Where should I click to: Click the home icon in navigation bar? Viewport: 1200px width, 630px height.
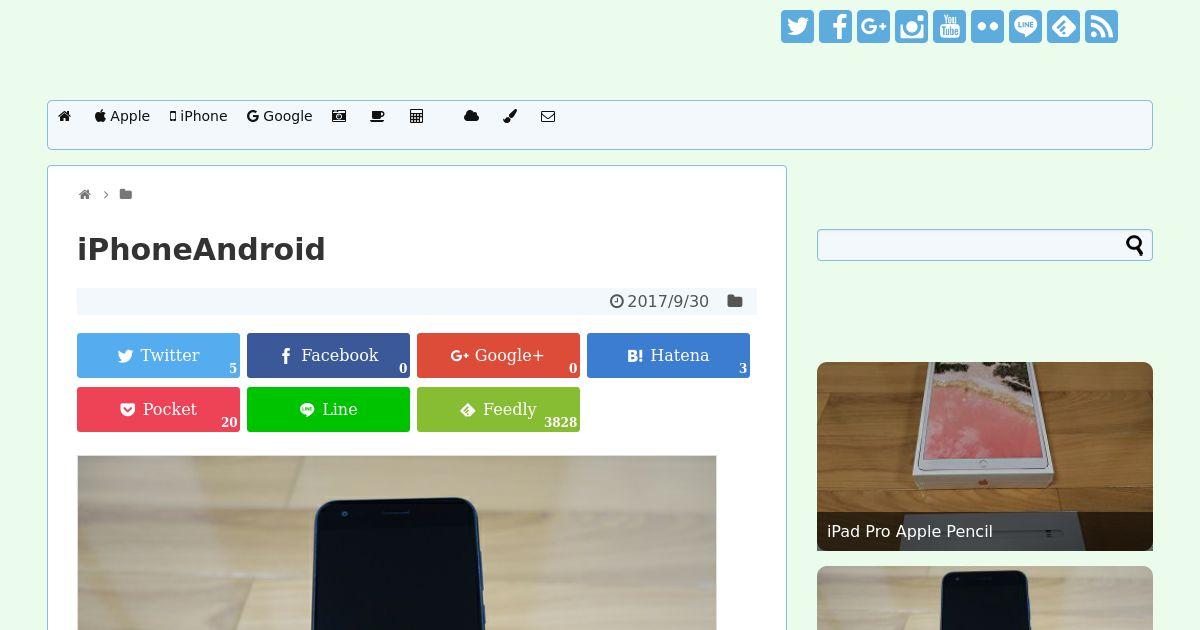[65, 116]
